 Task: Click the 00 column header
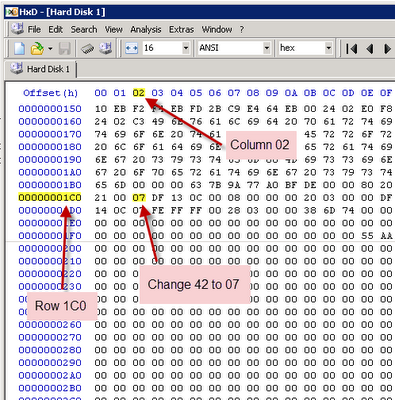(101, 93)
